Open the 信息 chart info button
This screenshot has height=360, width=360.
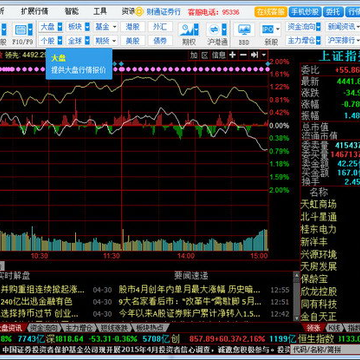[219, 55]
